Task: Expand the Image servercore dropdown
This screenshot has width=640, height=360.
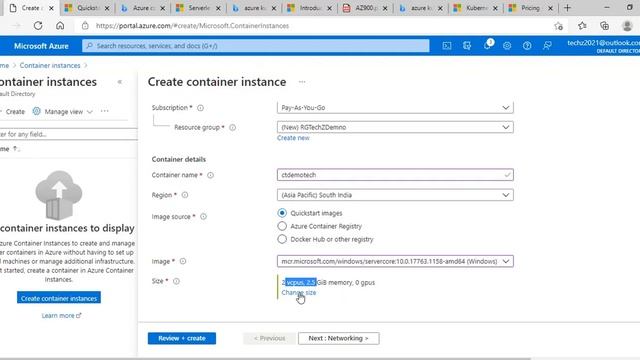Action: [395, 261]
